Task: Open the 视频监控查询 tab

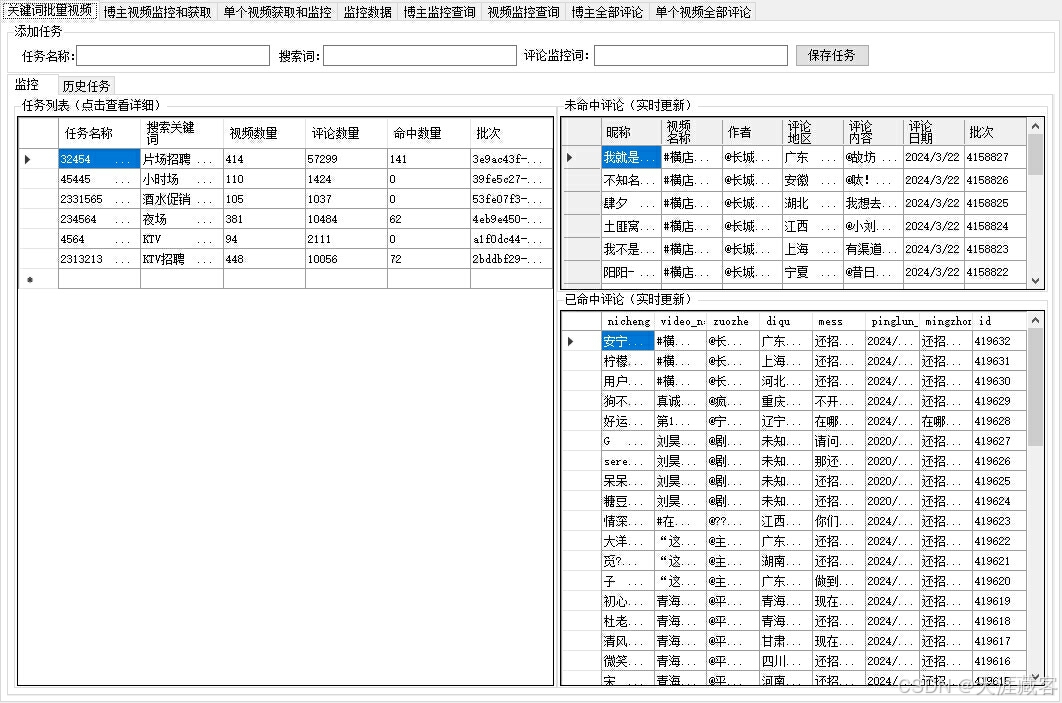Action: [524, 12]
